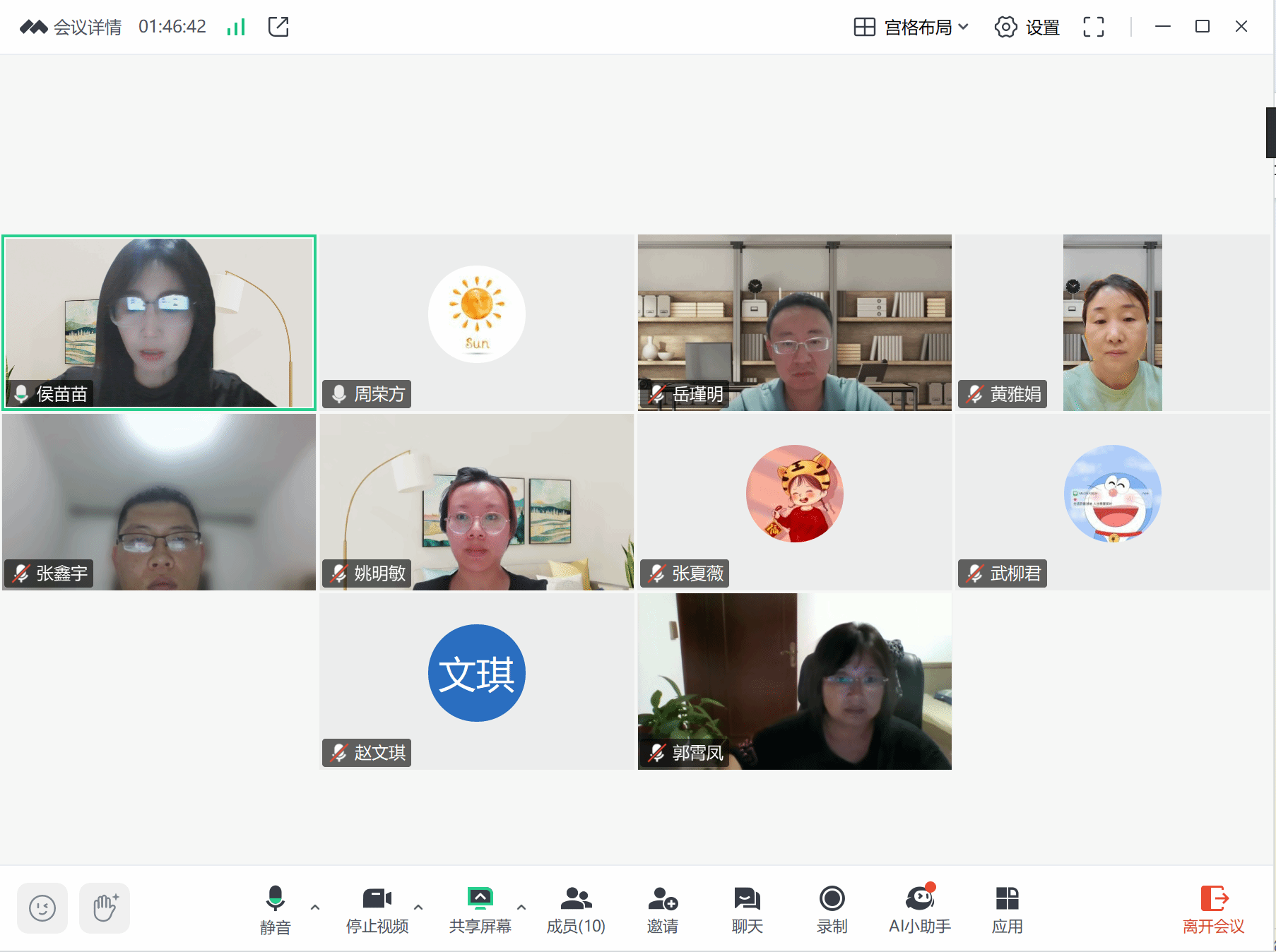Open 设置 settings gear
Image resolution: width=1276 pixels, height=952 pixels.
pos(1027,27)
